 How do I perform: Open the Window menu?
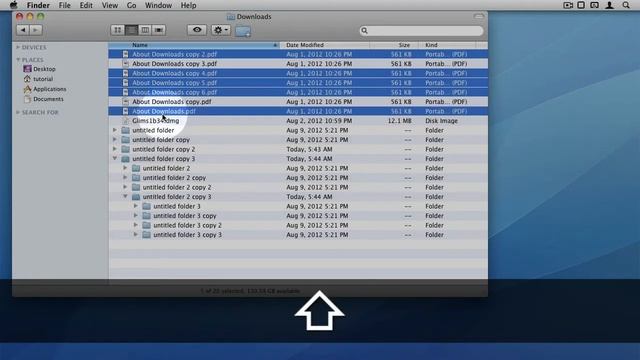coord(158,5)
